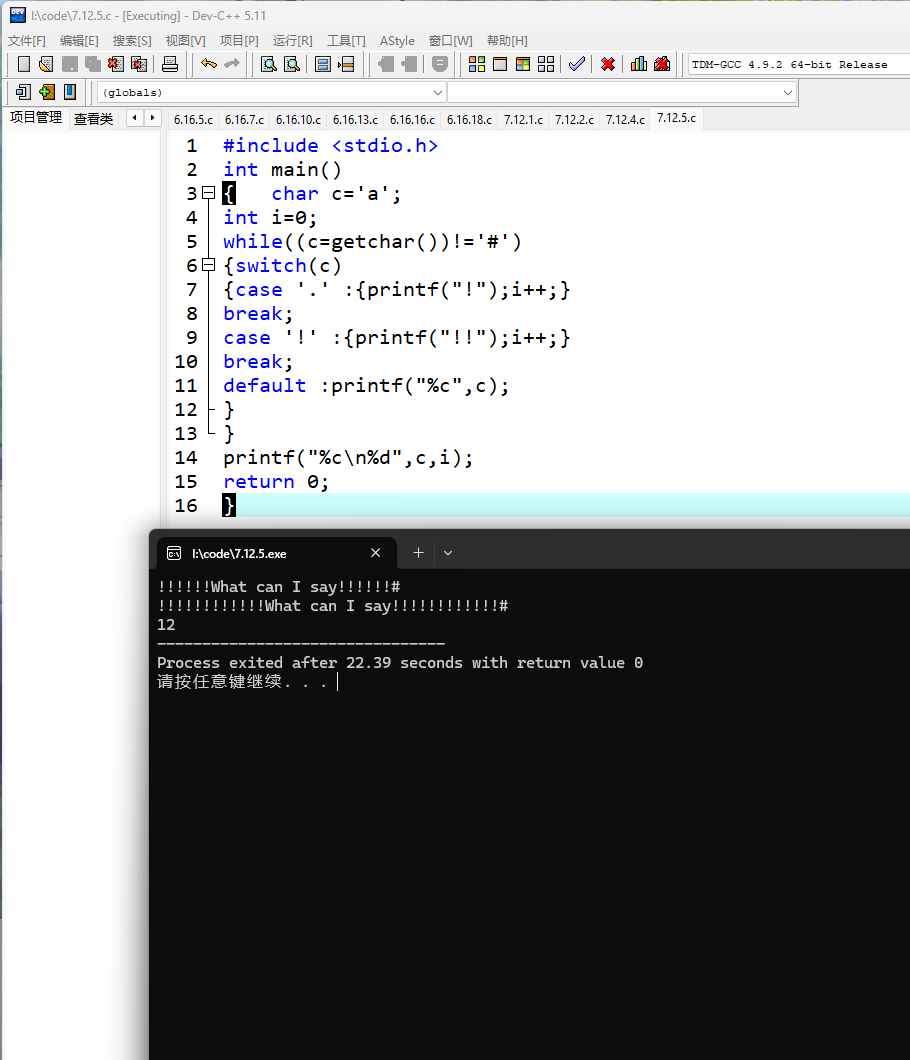
Task: Open the AStyle menu
Action: coord(398,41)
